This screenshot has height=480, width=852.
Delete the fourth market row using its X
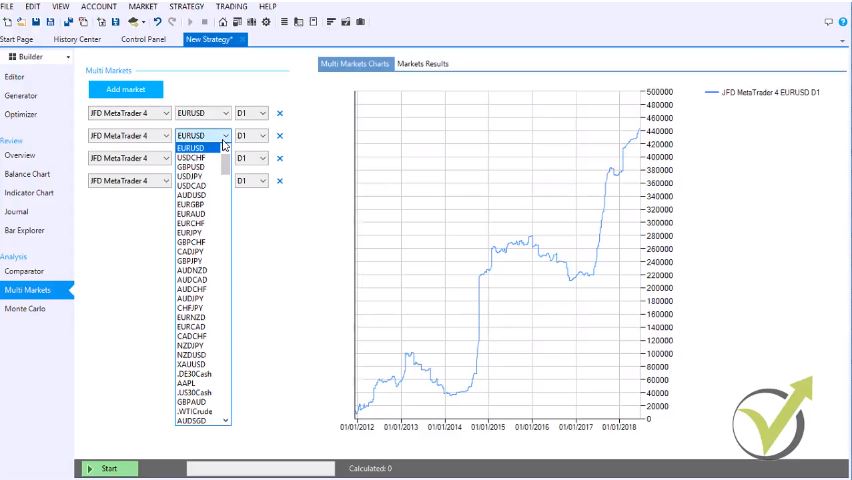pos(279,181)
